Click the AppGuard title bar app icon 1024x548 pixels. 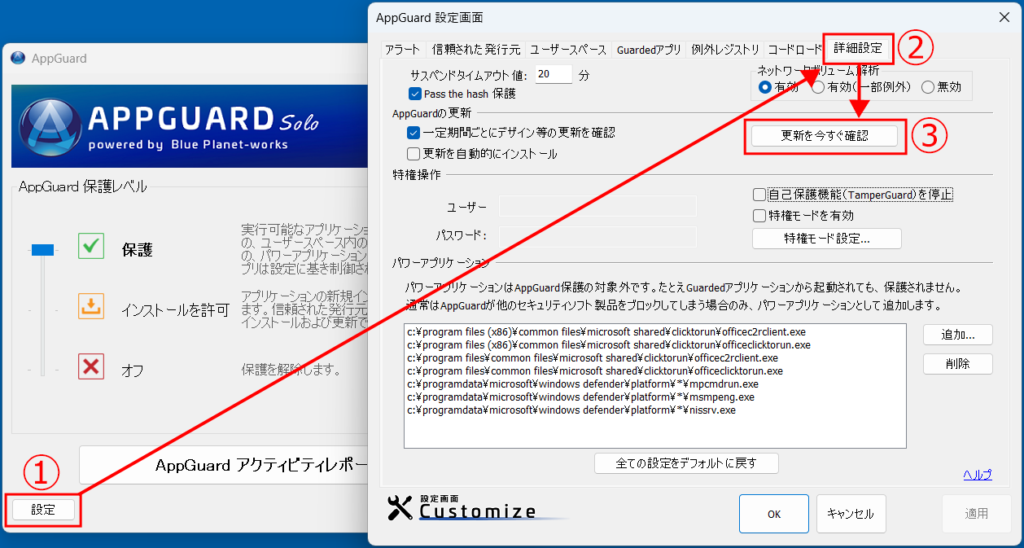(x=18, y=59)
